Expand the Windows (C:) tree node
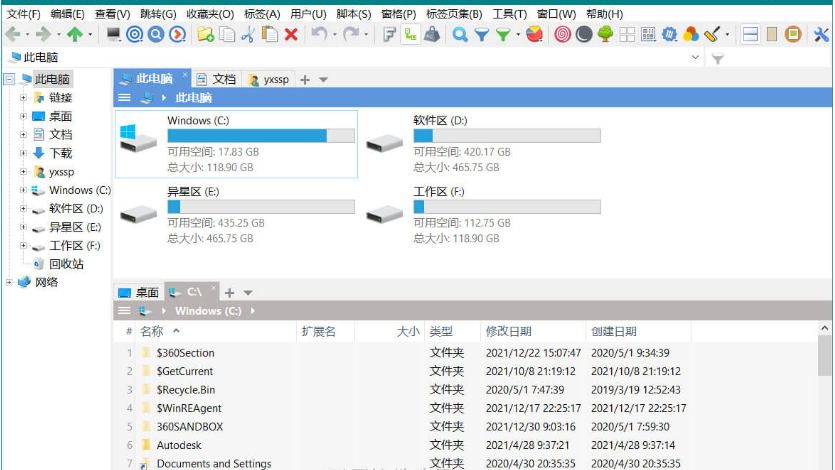The width and height of the screenshot is (835, 470). [23, 190]
